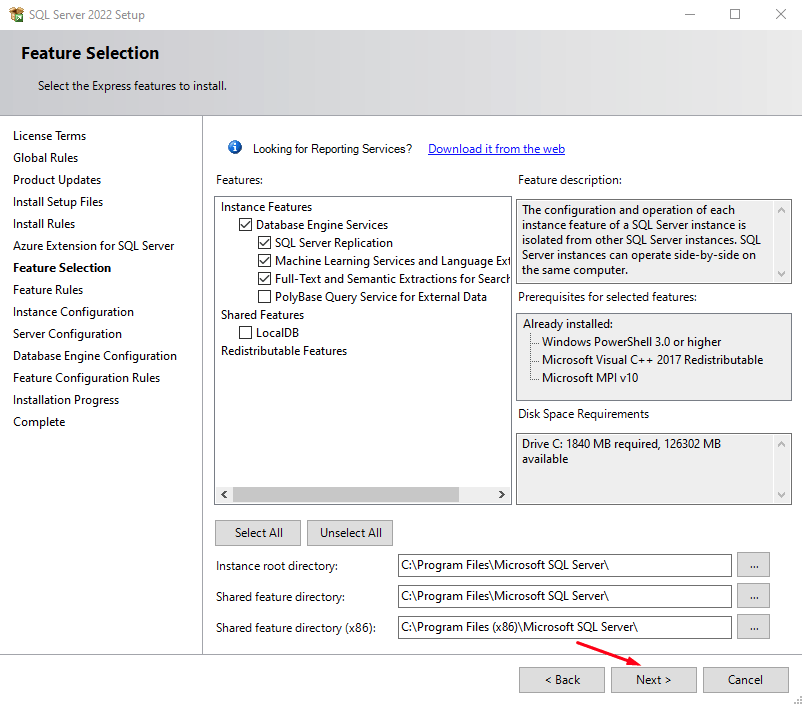Screen dimensions: 802x705
Task: Click the blue information icon
Action: (235, 147)
